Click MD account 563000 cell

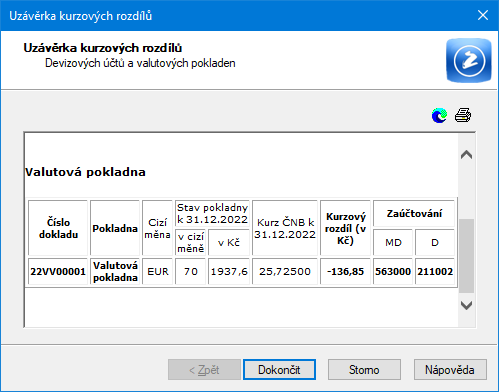tap(393, 271)
